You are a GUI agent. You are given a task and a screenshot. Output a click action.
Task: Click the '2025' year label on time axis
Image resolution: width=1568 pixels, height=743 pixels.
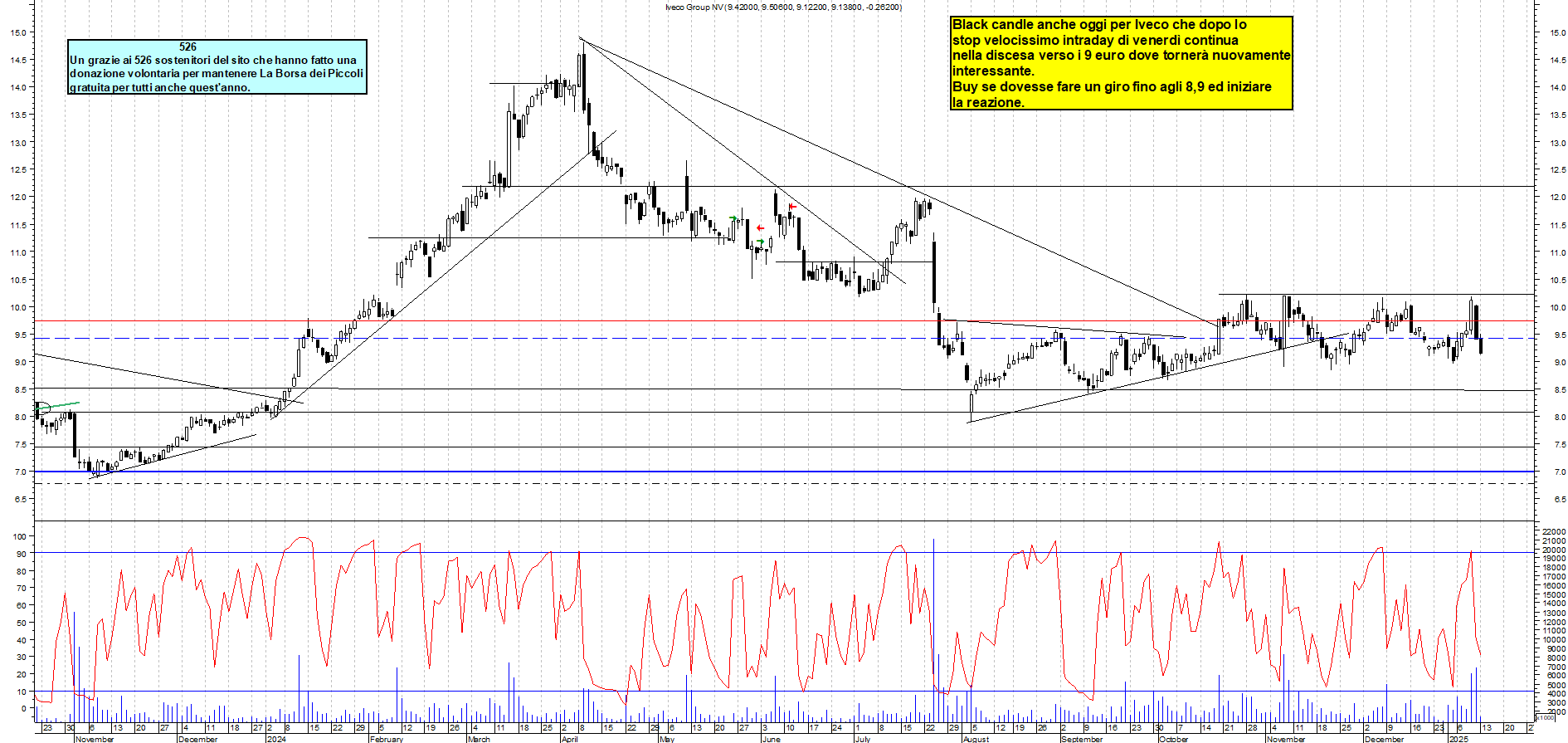(x=1458, y=739)
